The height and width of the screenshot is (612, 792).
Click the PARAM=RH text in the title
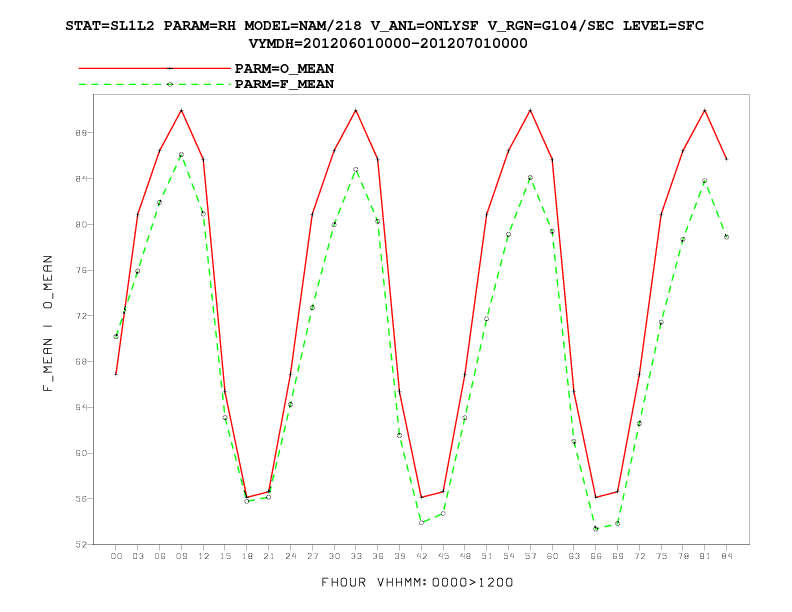pyautogui.click(x=200, y=26)
